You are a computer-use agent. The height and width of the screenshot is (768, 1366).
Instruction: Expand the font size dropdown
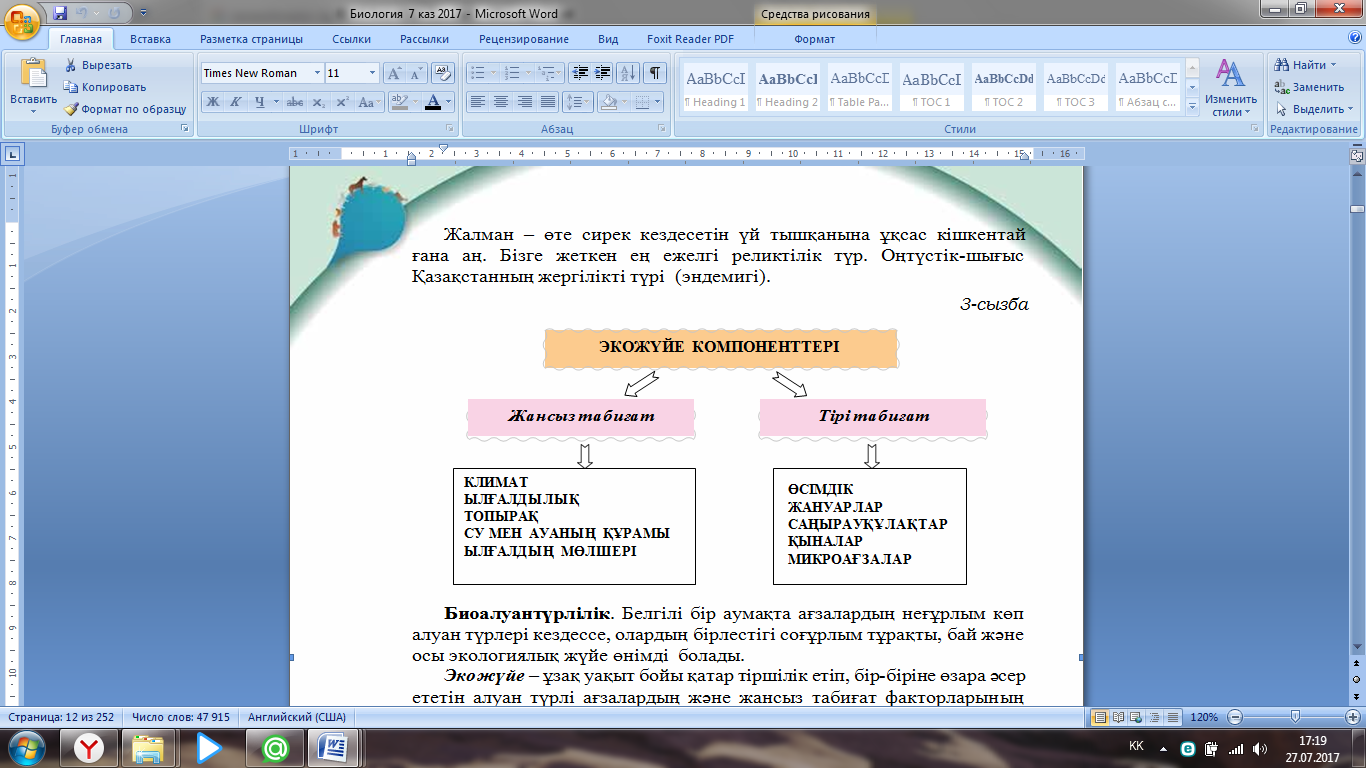[373, 73]
